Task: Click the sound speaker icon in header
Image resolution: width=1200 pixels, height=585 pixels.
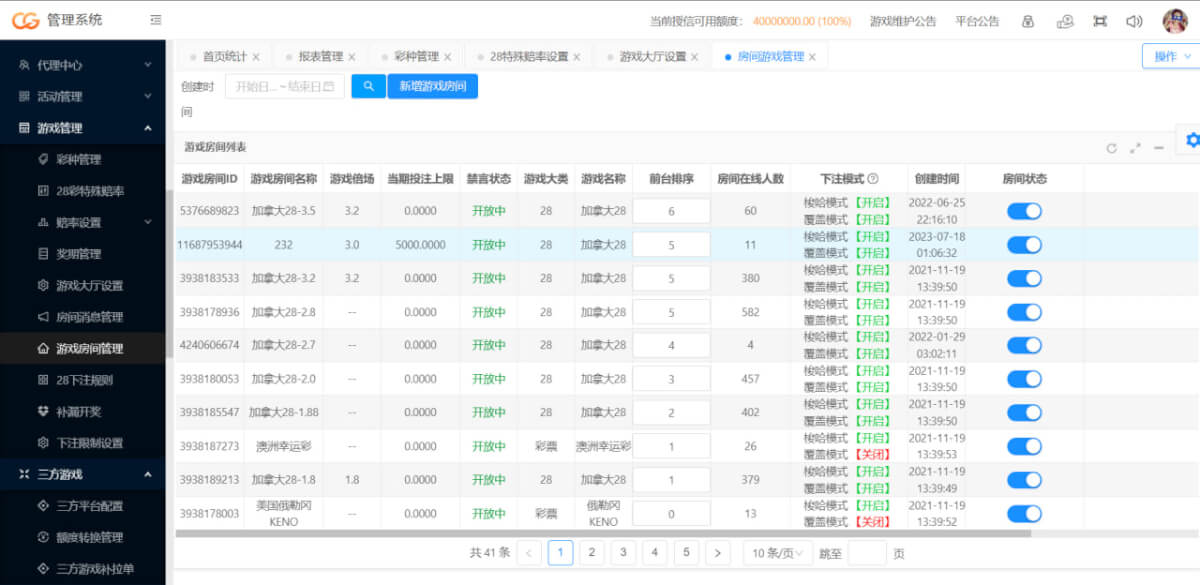Action: [x=1134, y=21]
